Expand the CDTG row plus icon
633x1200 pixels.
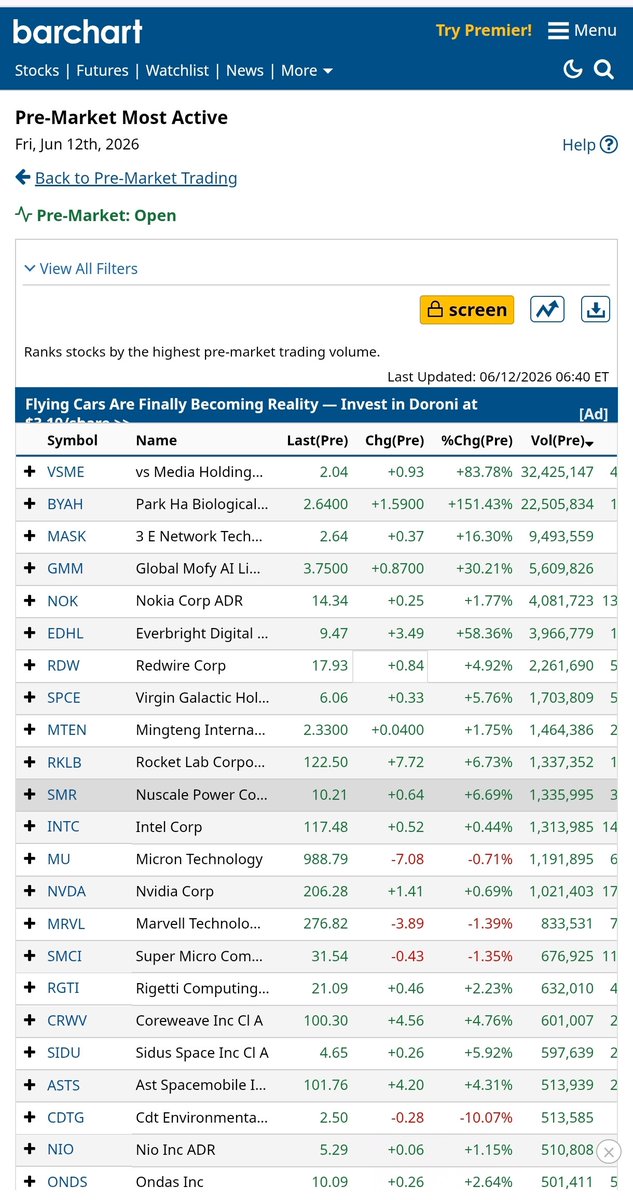click(x=30, y=1117)
